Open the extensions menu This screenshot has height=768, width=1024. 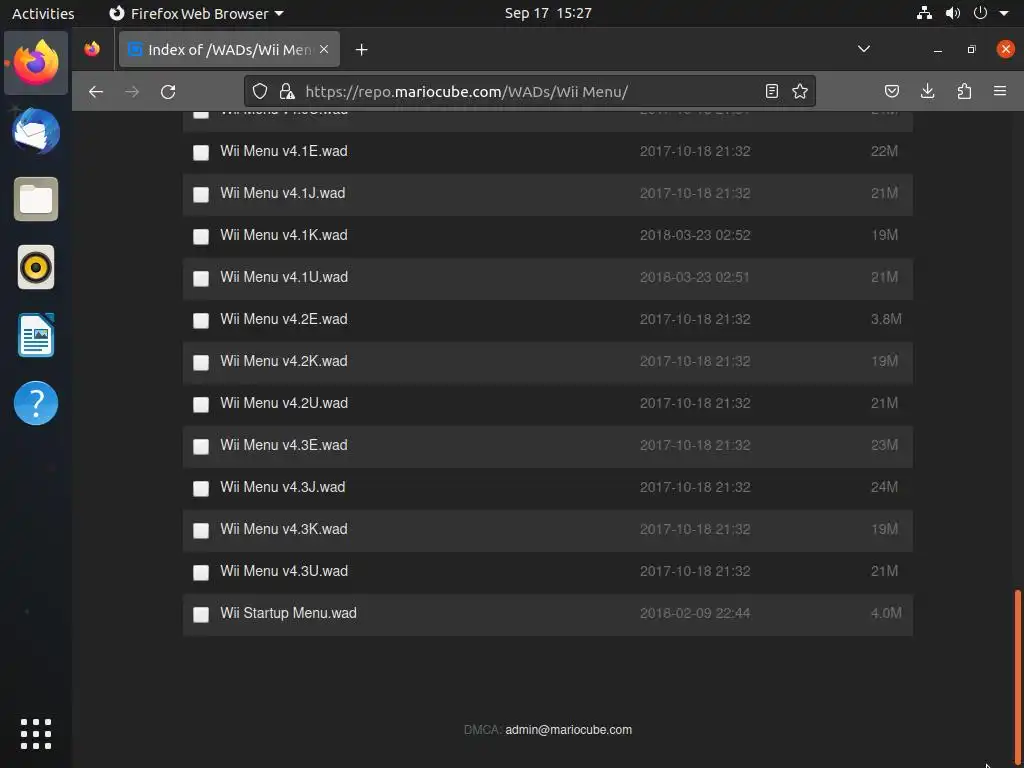click(x=964, y=91)
